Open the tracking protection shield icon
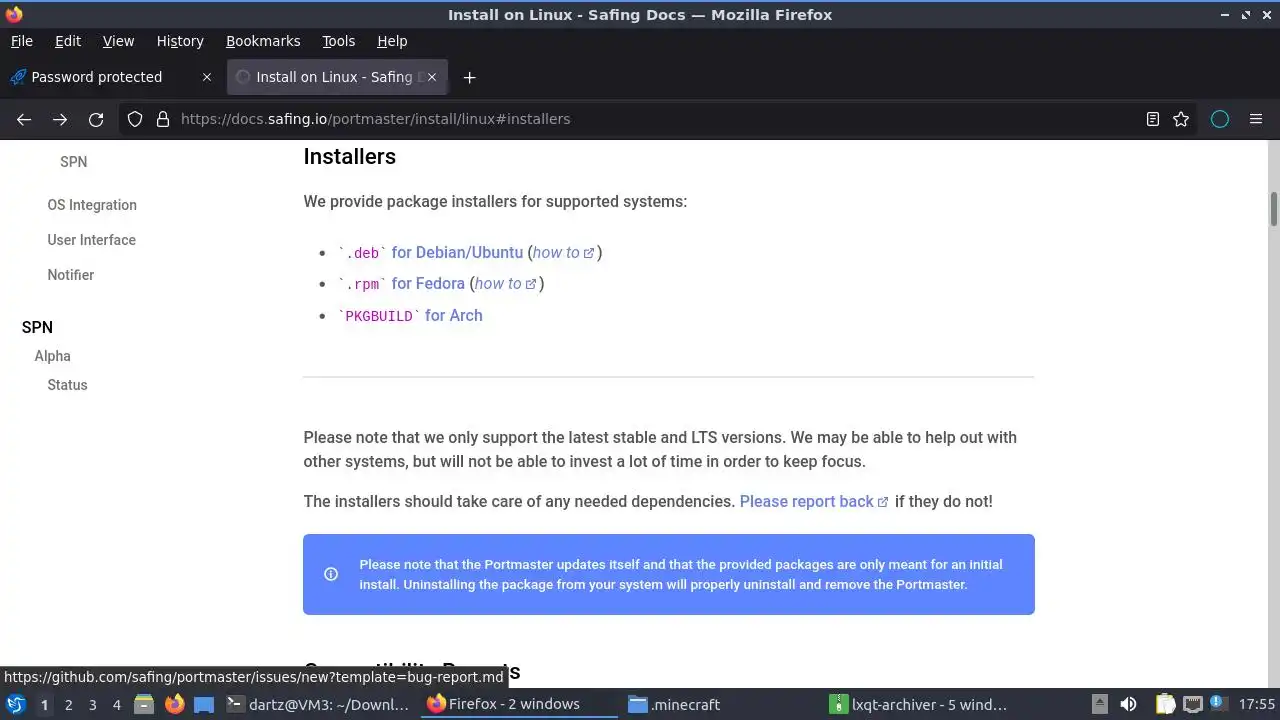The width and height of the screenshot is (1280, 720). pos(135,119)
